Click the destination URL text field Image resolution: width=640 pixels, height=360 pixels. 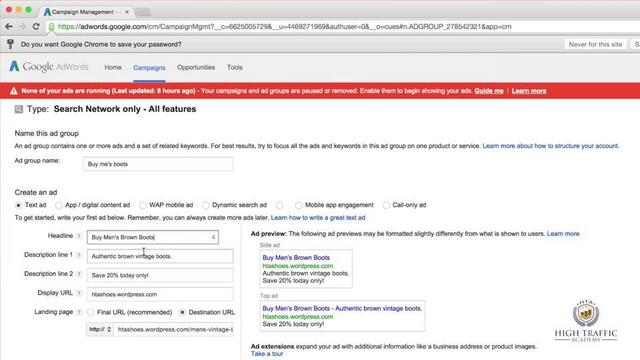click(174, 329)
